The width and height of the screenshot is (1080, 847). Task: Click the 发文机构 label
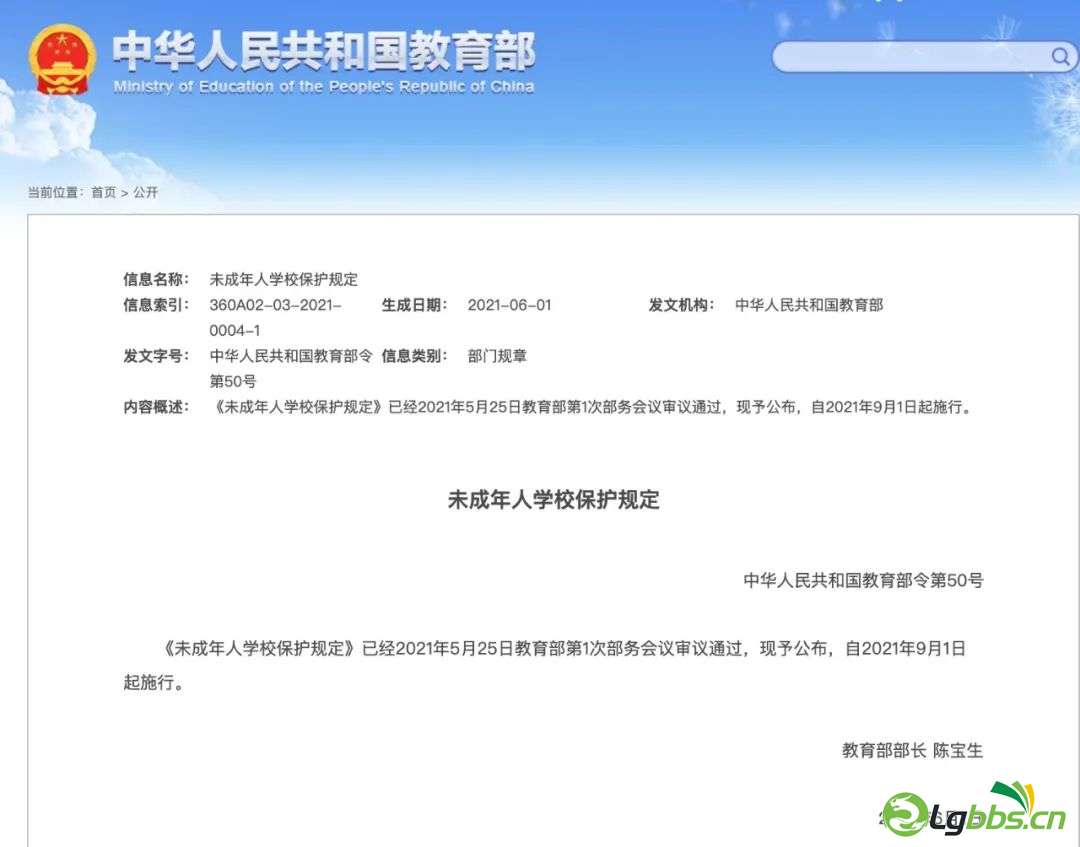coord(681,305)
